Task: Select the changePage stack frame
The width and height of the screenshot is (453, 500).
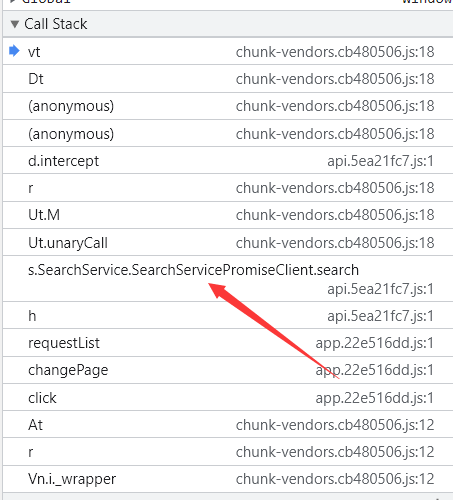Action: 228,370
